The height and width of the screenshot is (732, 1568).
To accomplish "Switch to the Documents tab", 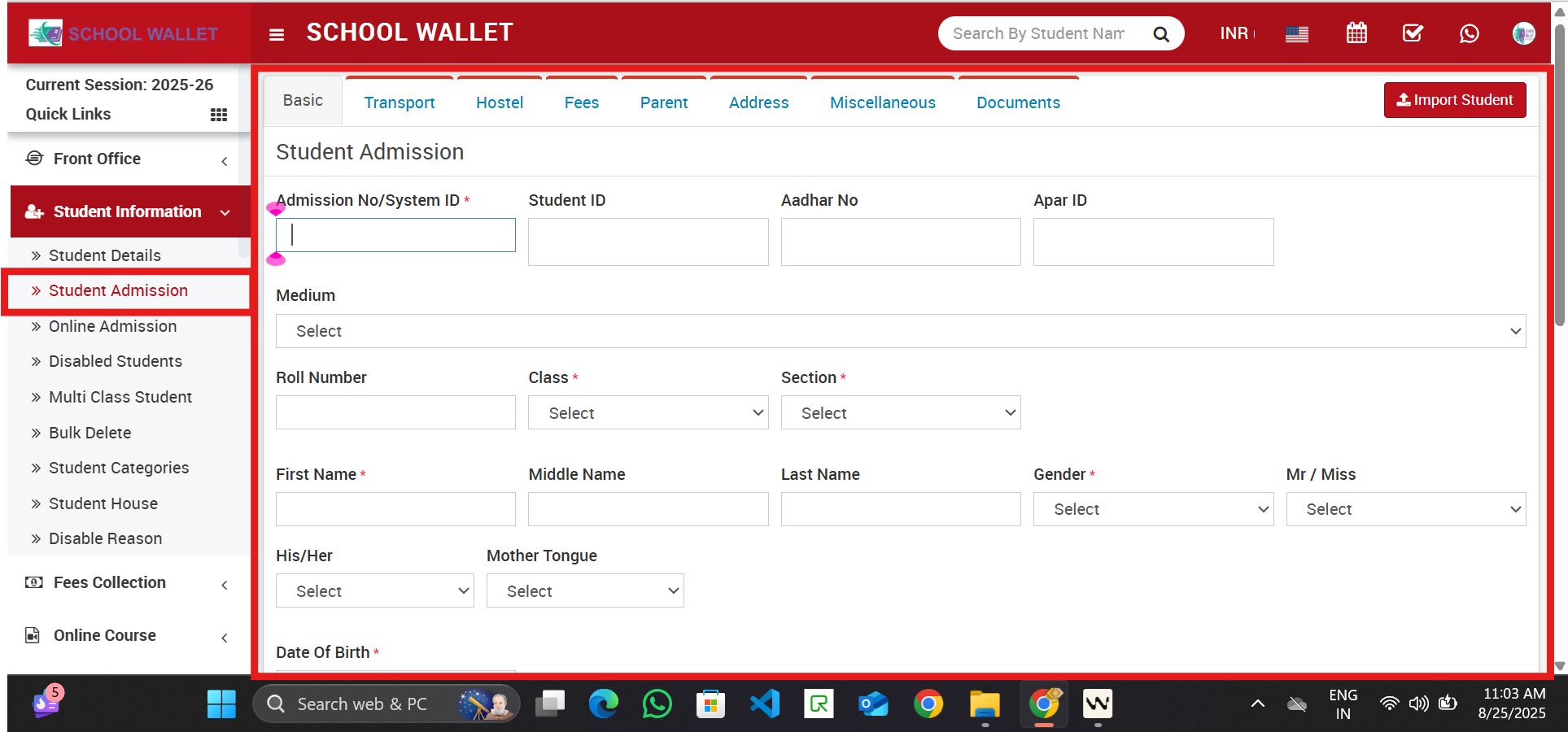I will tap(1019, 102).
